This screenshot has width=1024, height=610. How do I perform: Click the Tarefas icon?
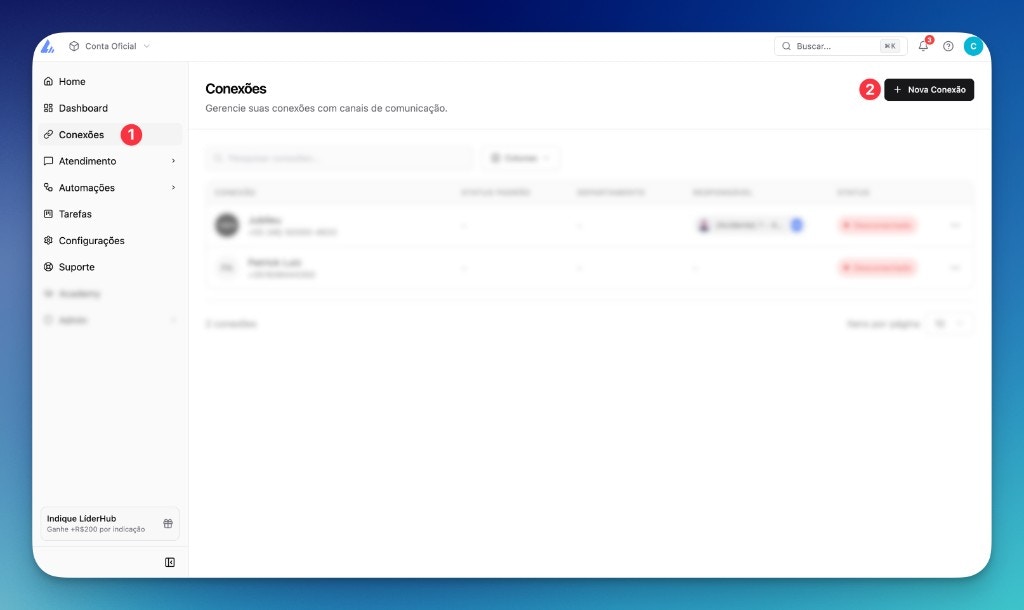[x=48, y=214]
